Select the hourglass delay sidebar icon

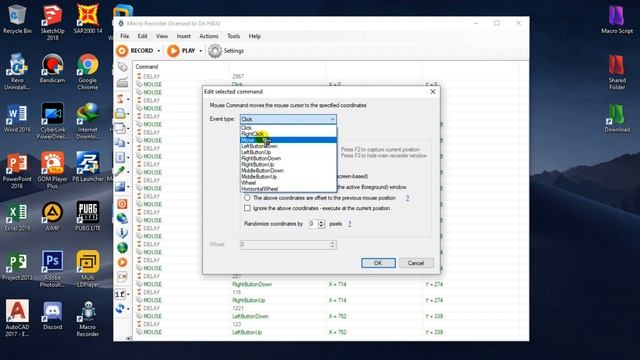[x=120, y=98]
